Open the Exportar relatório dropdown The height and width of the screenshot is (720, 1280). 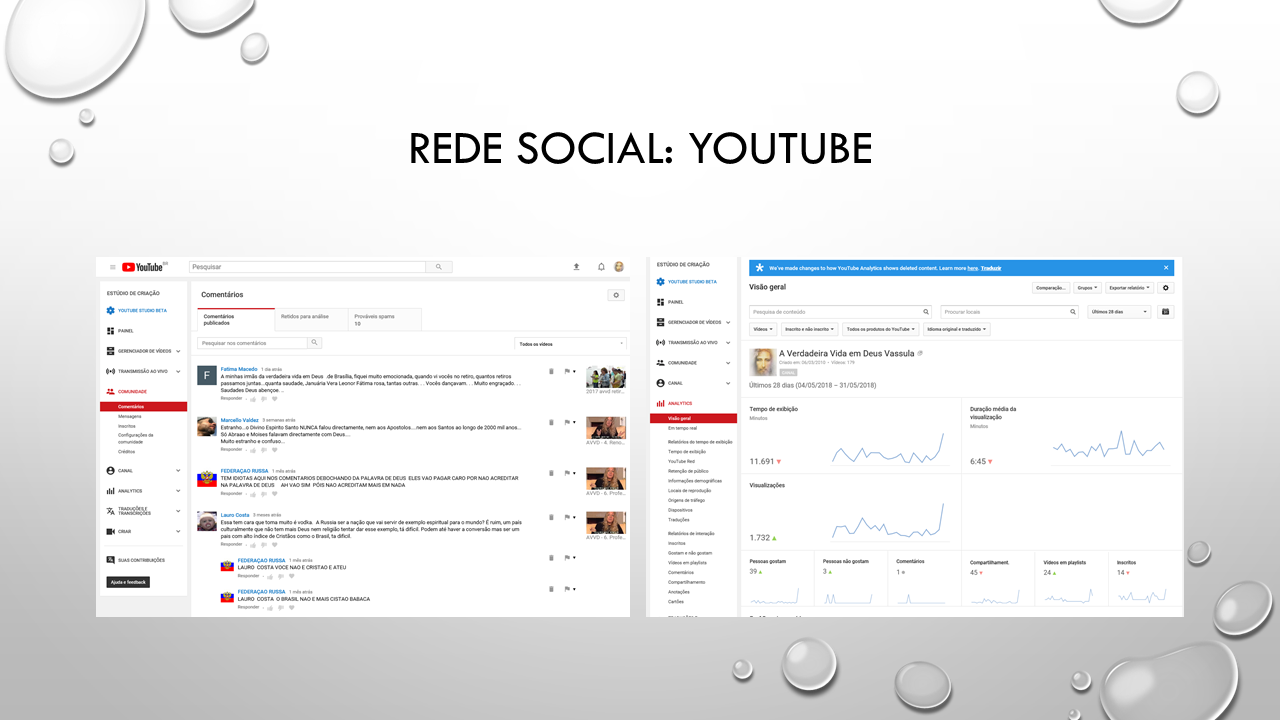click(1129, 288)
